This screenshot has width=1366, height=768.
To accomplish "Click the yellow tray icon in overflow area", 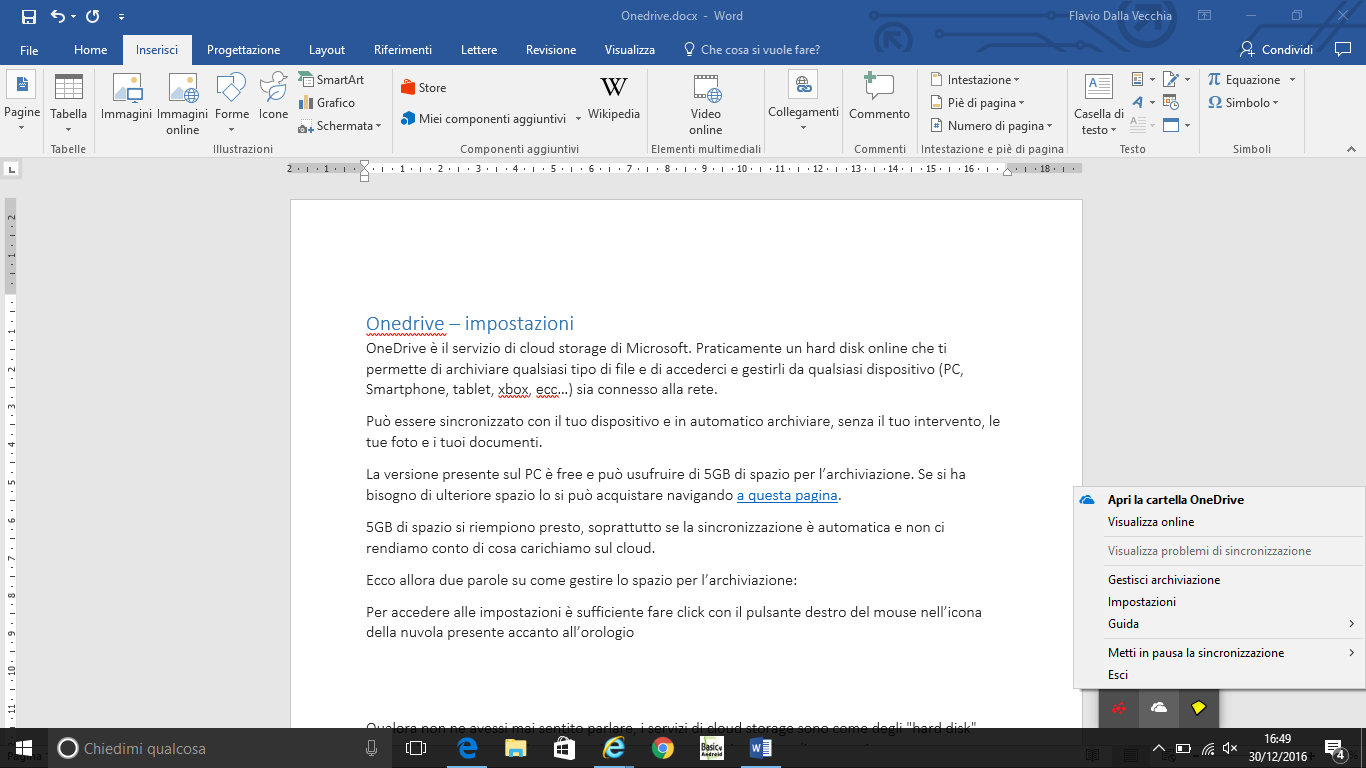I will 1198,708.
